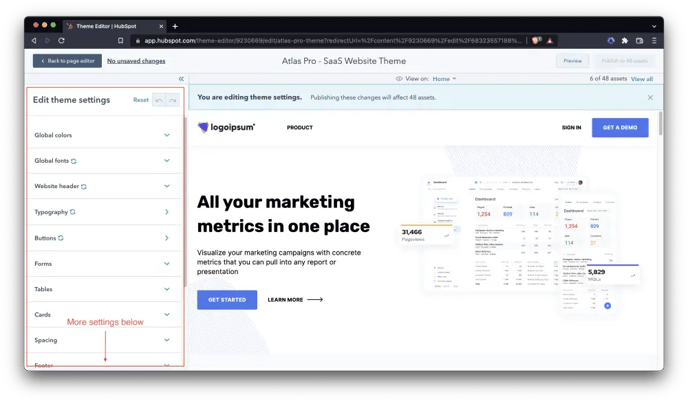Expand Tables settings
The height and width of the screenshot is (403, 688).
pyautogui.click(x=104, y=289)
